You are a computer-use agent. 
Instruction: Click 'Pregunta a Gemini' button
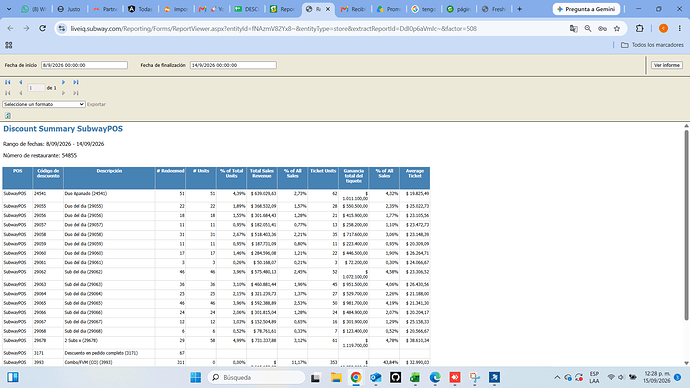586,9
